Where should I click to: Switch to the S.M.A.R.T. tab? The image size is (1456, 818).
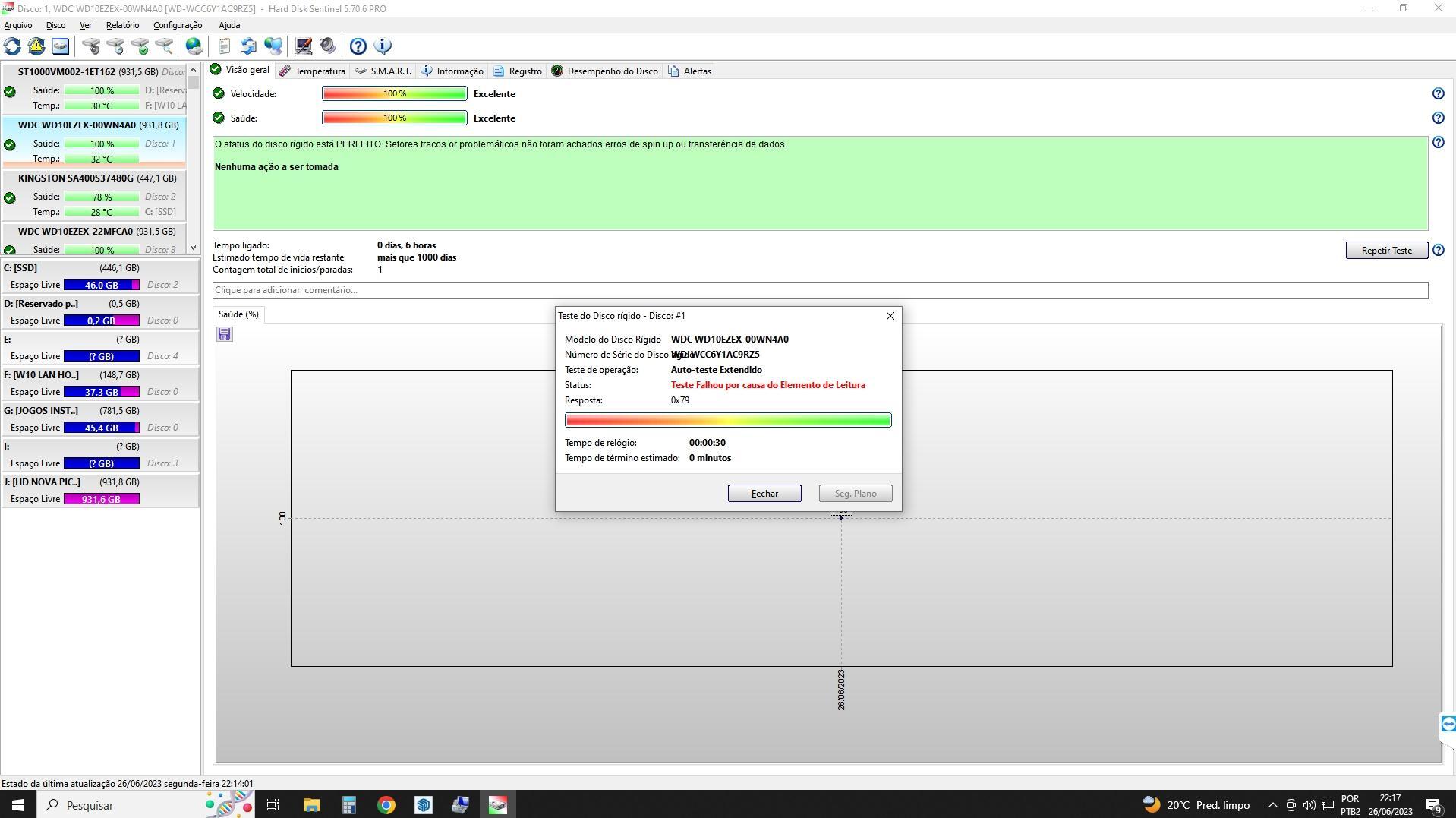tap(383, 71)
